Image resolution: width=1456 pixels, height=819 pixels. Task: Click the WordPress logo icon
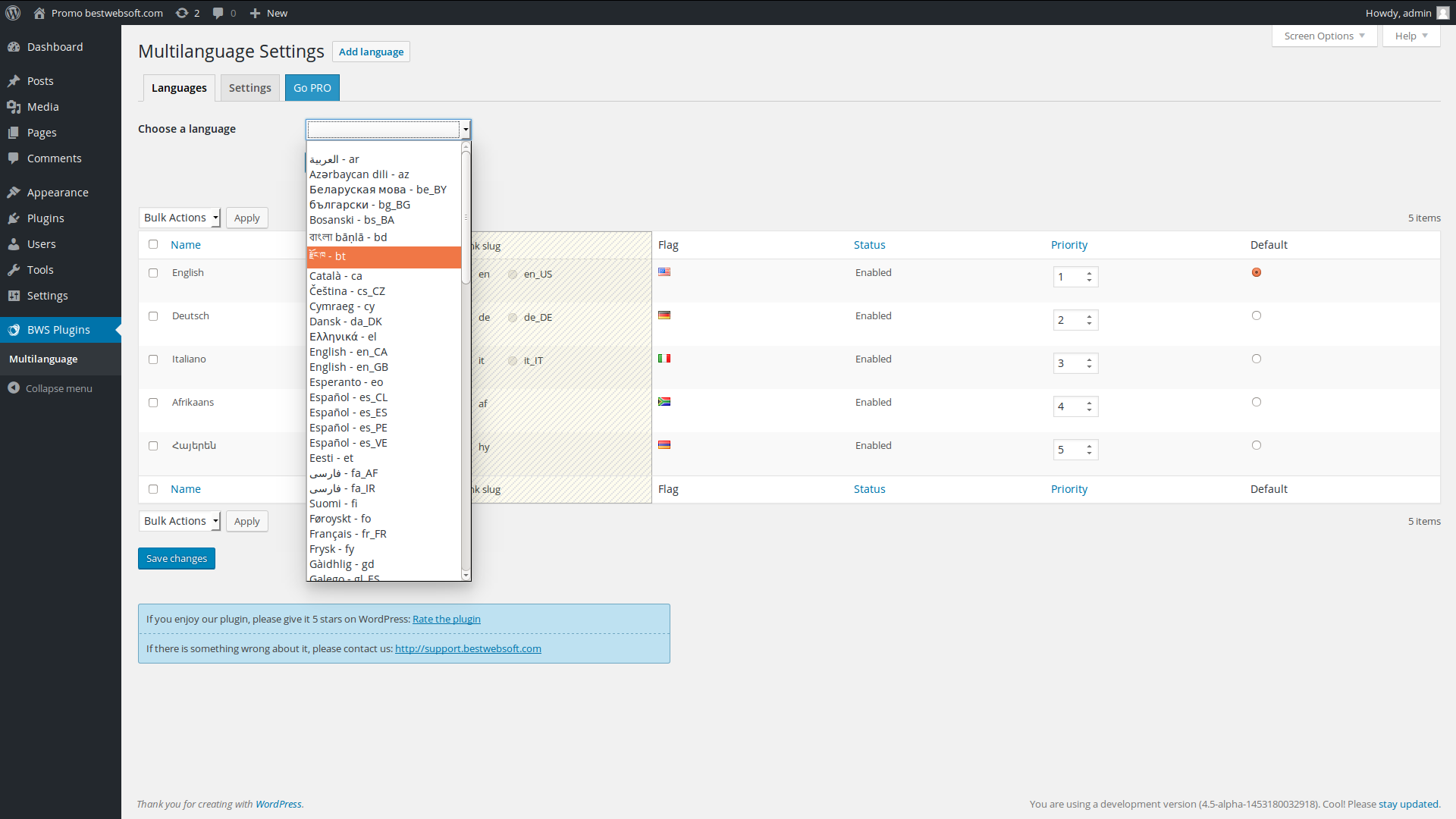click(13, 13)
